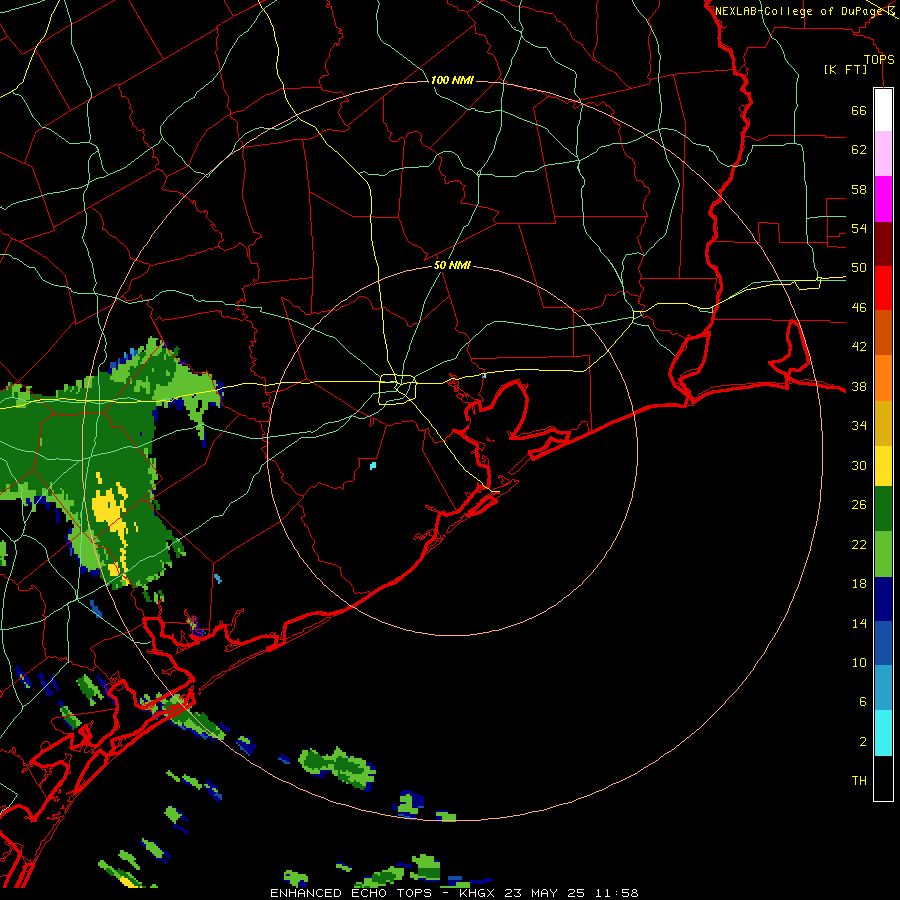Click the legend value "34"
This screenshot has height=900, width=900.
tap(859, 425)
